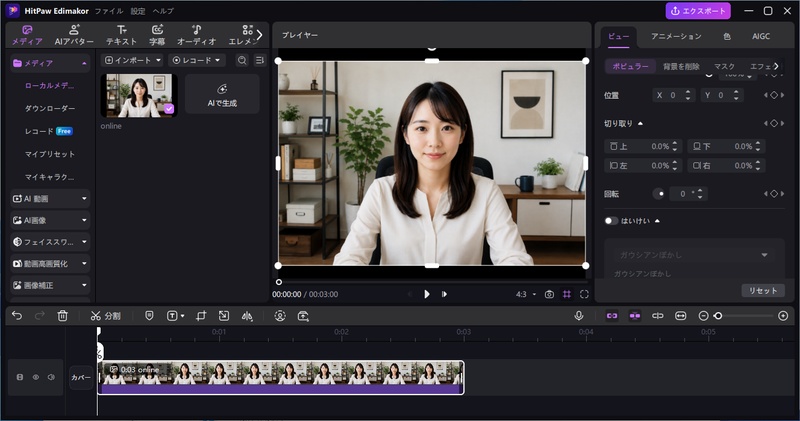Screen dimensions: 800x421
Task: Undo the last action
Action: 17,316
